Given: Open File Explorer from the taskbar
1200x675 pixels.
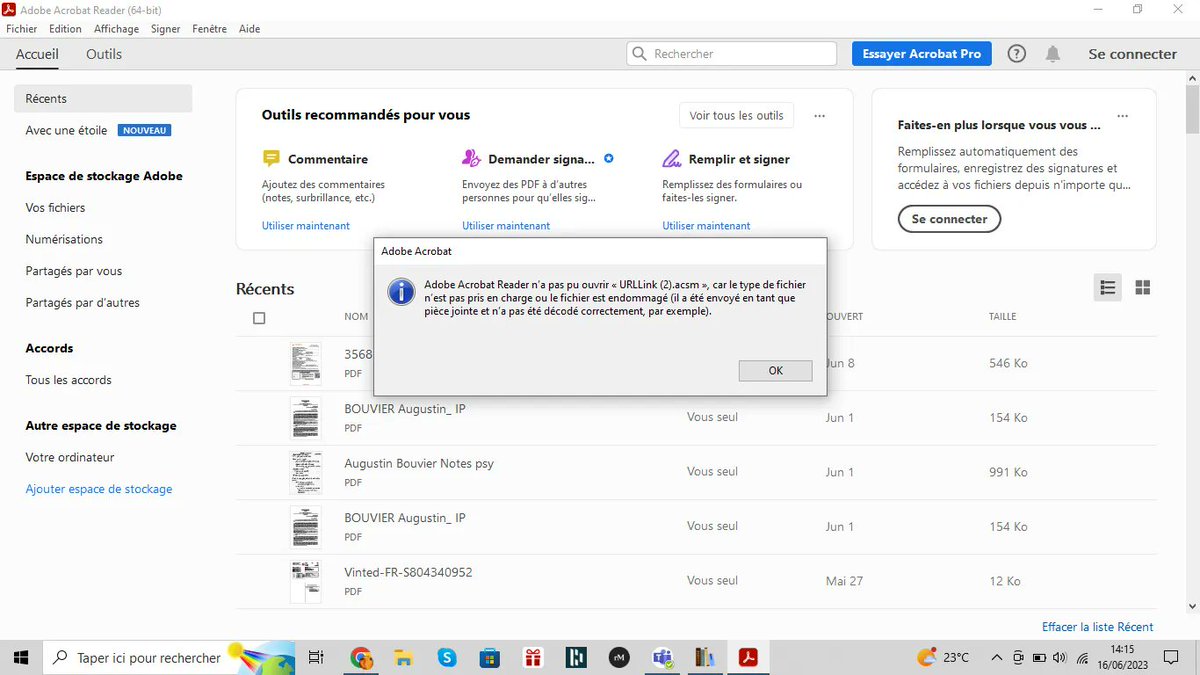Looking at the screenshot, I should (403, 657).
